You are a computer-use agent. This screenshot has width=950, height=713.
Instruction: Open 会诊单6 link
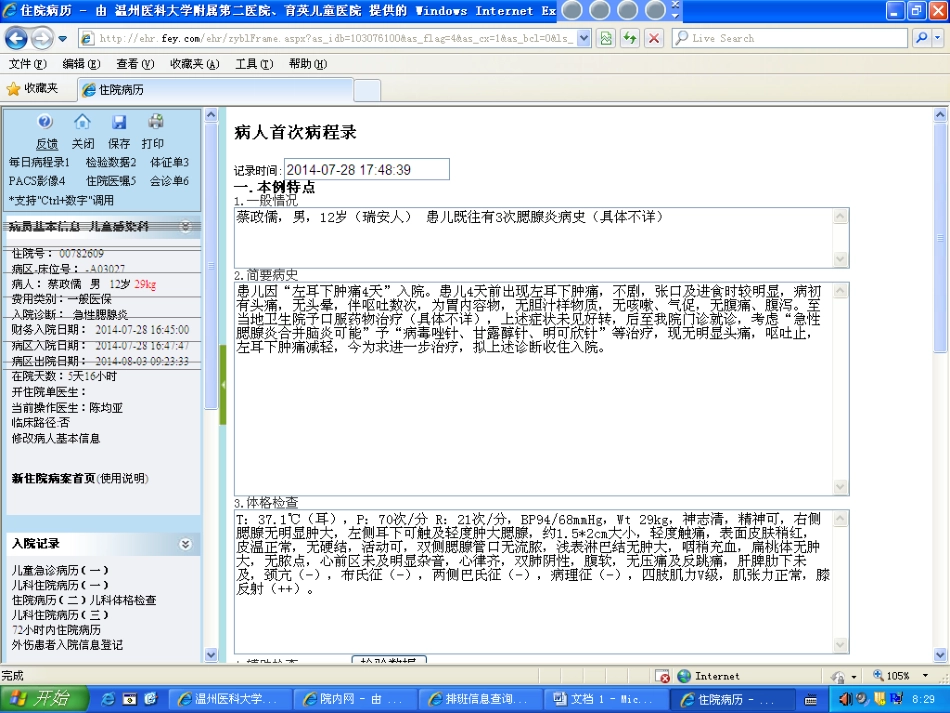pyautogui.click(x=170, y=181)
